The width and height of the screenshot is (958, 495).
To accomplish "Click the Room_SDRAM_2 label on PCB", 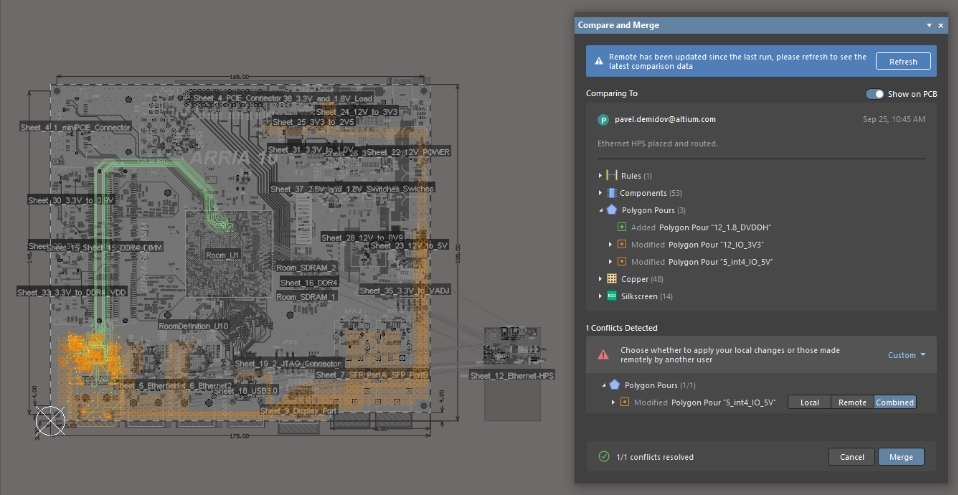I will (x=306, y=268).
